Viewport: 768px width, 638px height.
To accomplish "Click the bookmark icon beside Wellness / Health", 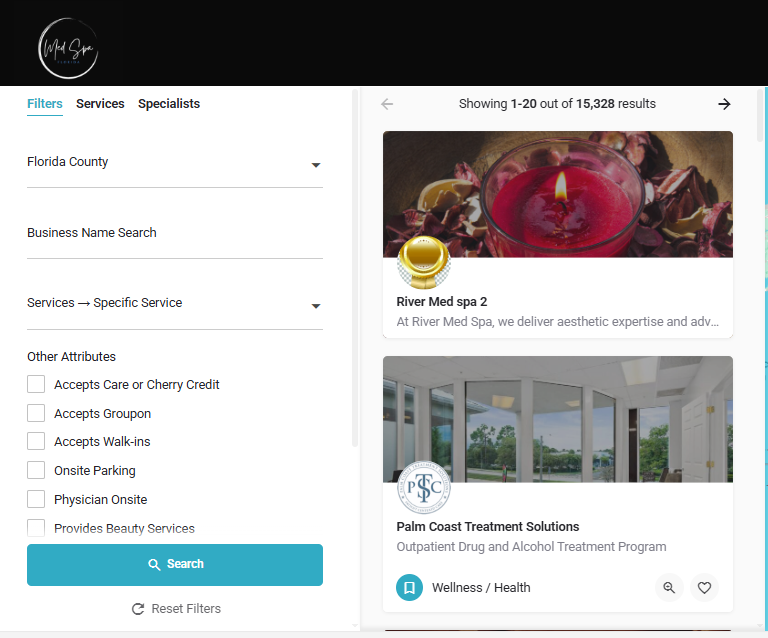I will (x=409, y=587).
